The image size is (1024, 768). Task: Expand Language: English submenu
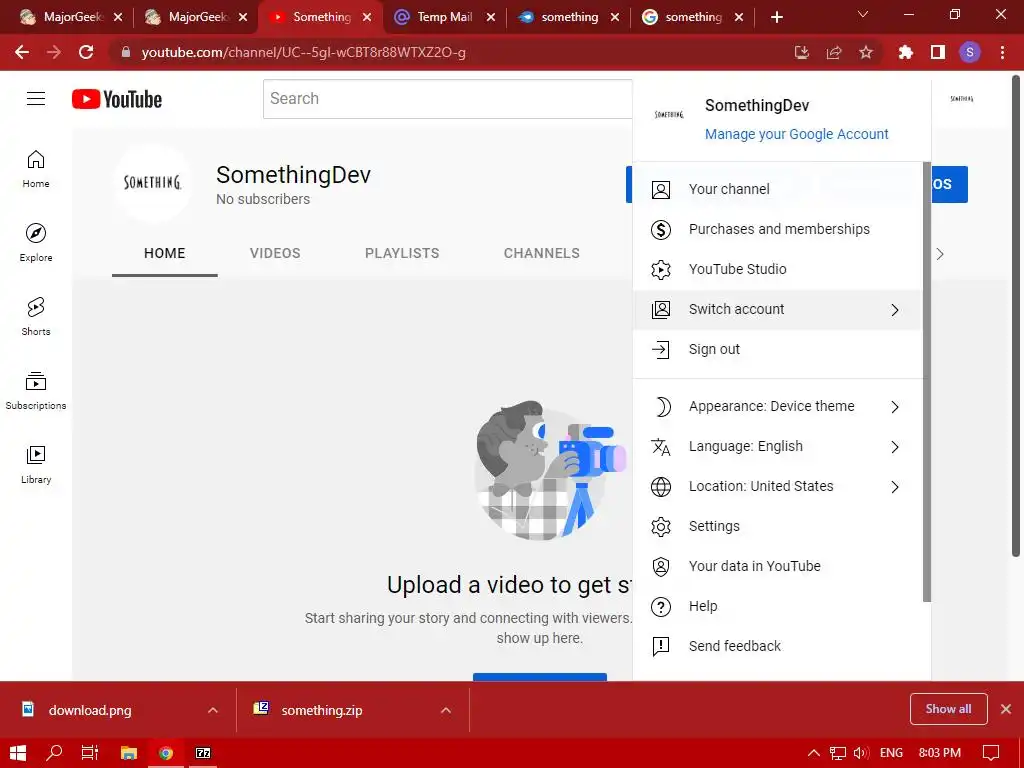coord(895,447)
